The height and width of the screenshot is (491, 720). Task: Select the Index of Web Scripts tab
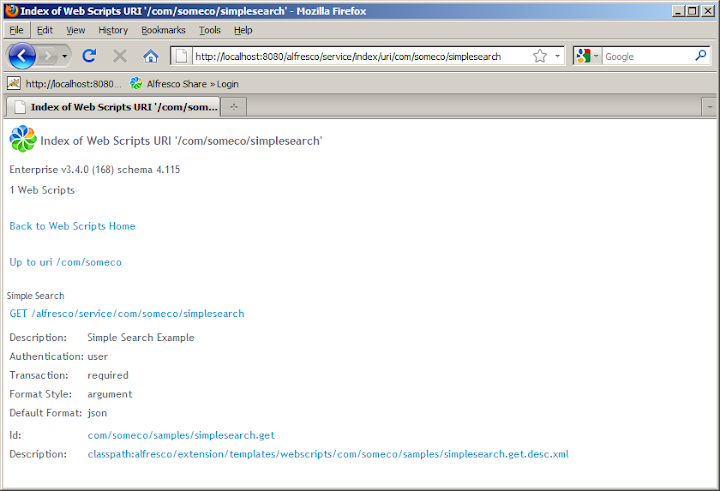pos(113,107)
